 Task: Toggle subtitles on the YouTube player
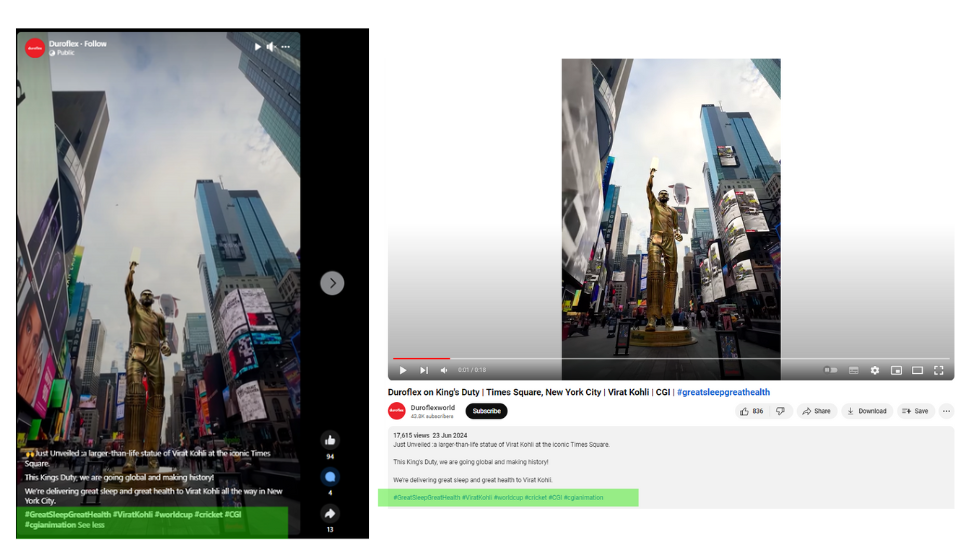(x=853, y=370)
